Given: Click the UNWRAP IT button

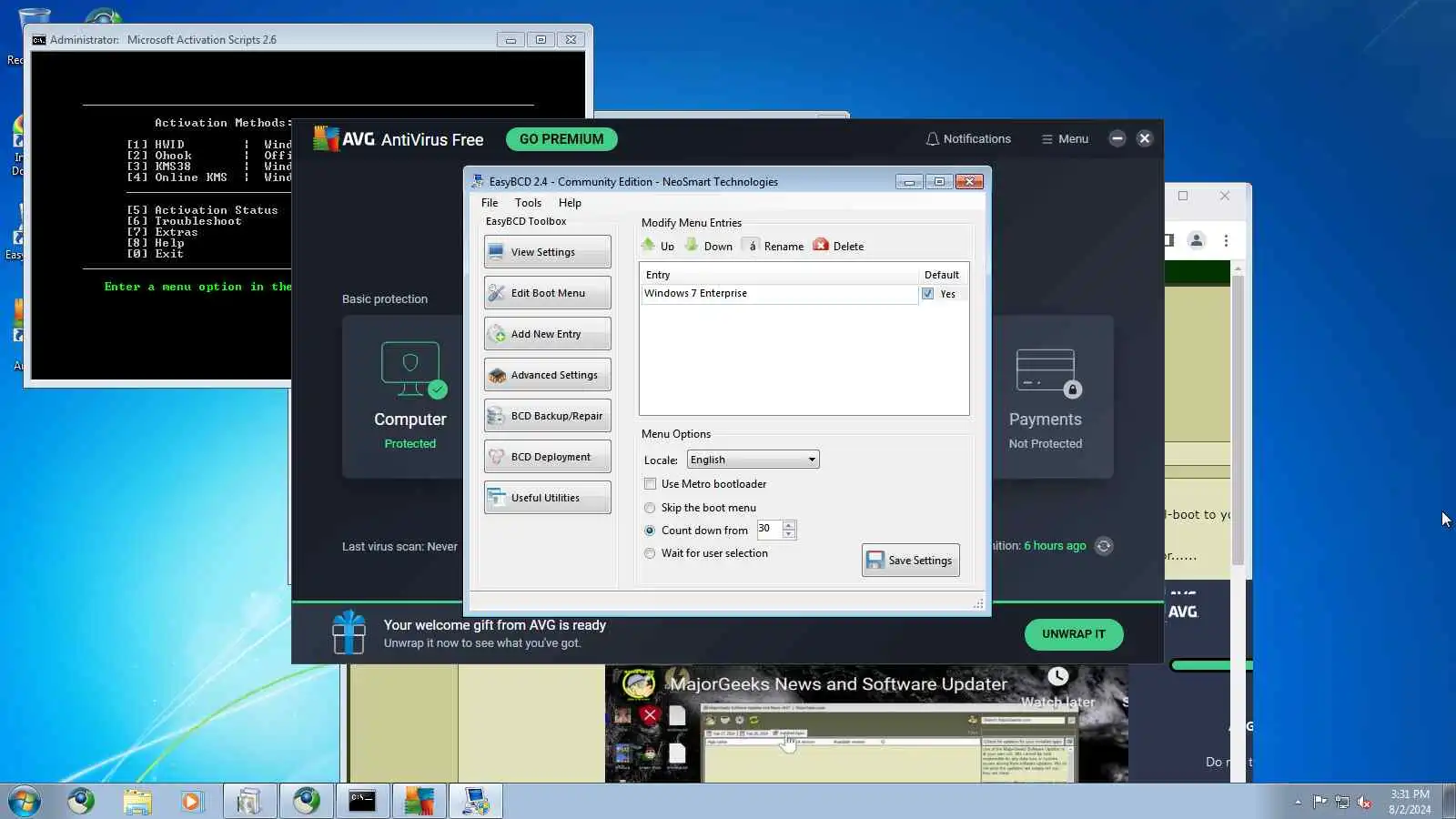Looking at the screenshot, I should tap(1074, 634).
